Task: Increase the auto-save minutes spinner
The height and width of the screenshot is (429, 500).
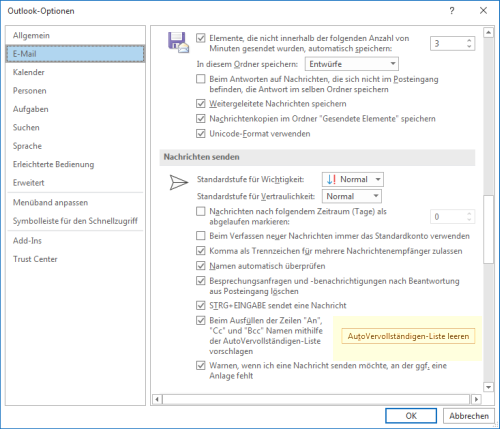Action: (x=469, y=41)
